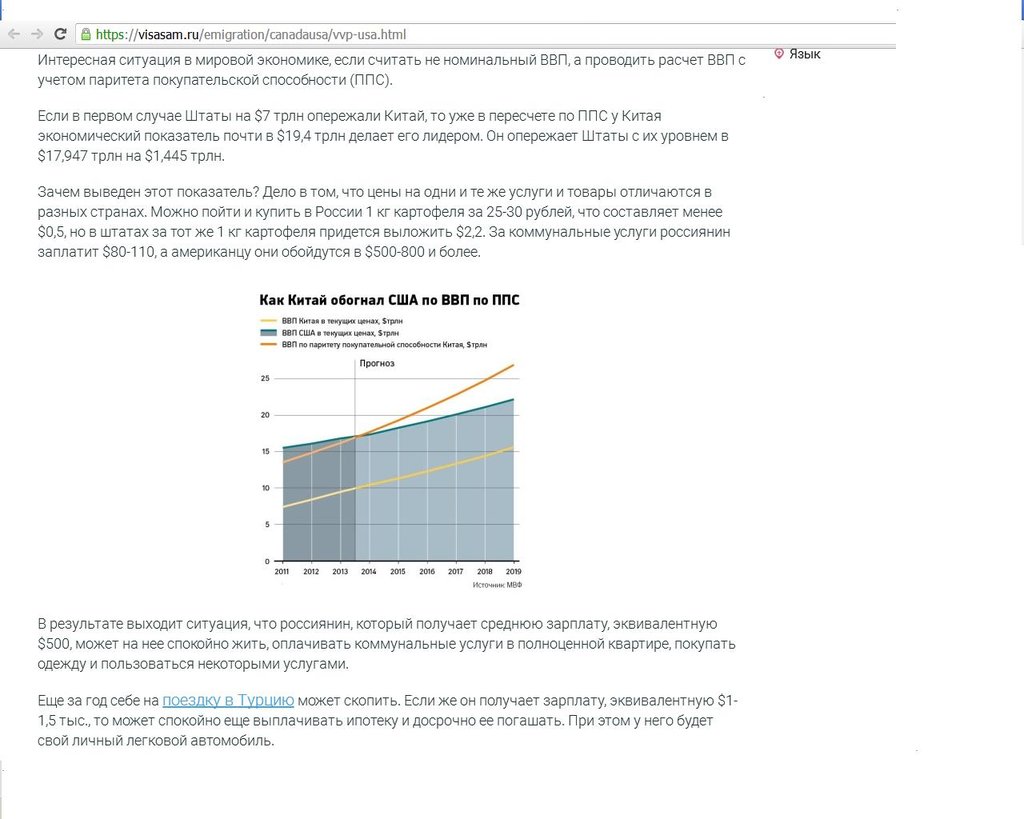Click the GDP chart image
The width and height of the screenshot is (1024, 819).
click(x=390, y=441)
